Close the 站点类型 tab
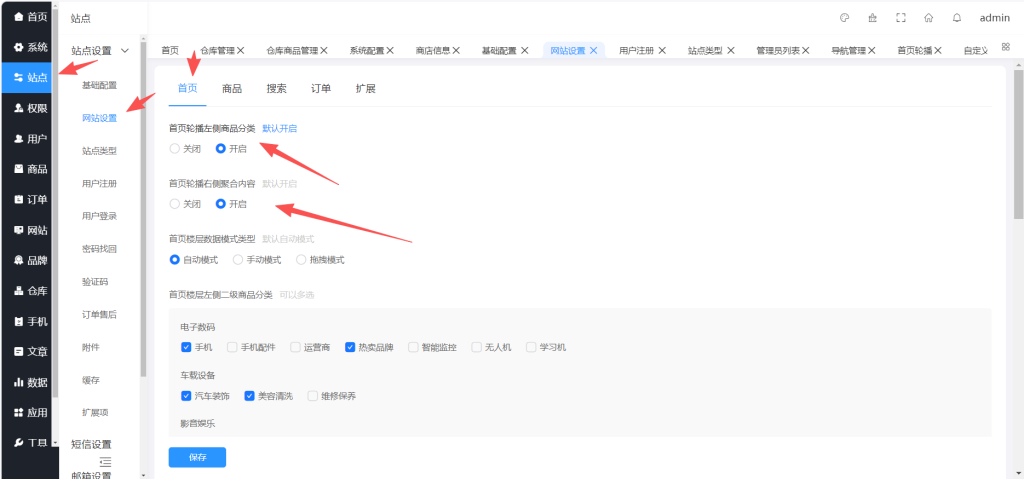1024x479 pixels. 731,50
